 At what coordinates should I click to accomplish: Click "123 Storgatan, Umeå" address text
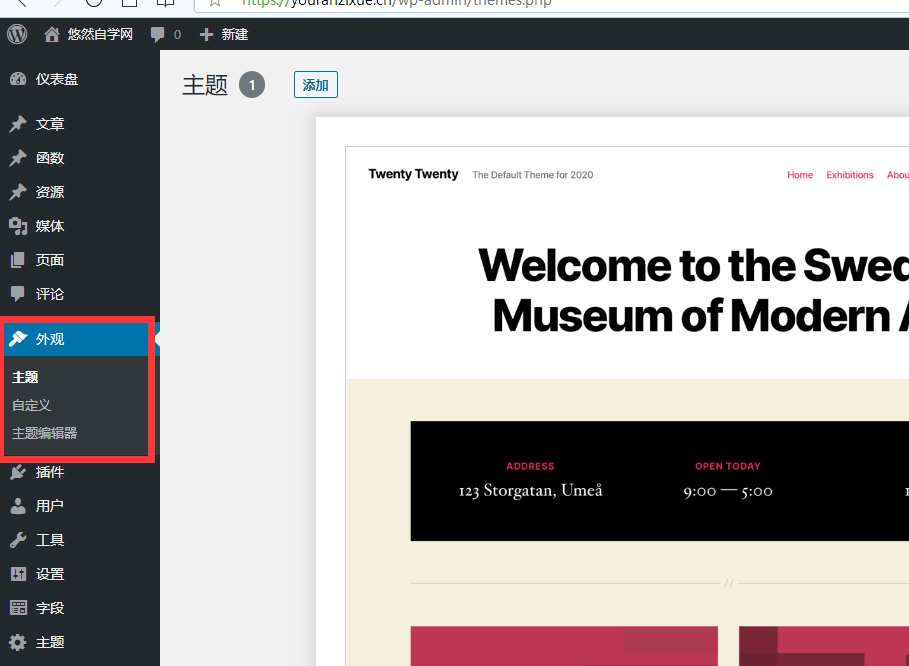(530, 491)
